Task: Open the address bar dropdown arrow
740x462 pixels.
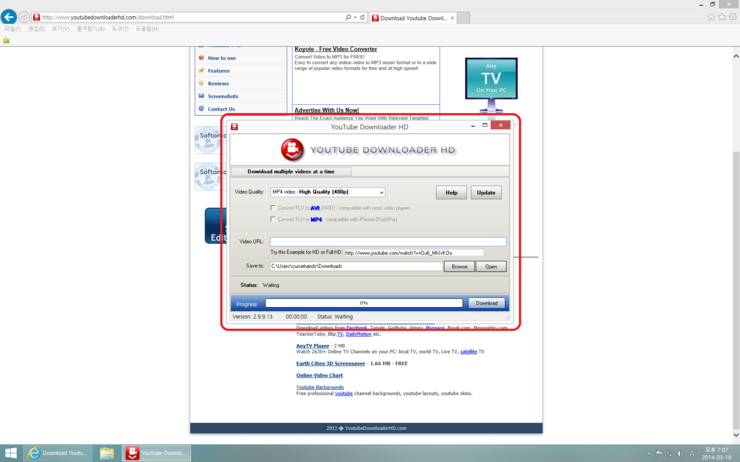Action: (x=355, y=17)
